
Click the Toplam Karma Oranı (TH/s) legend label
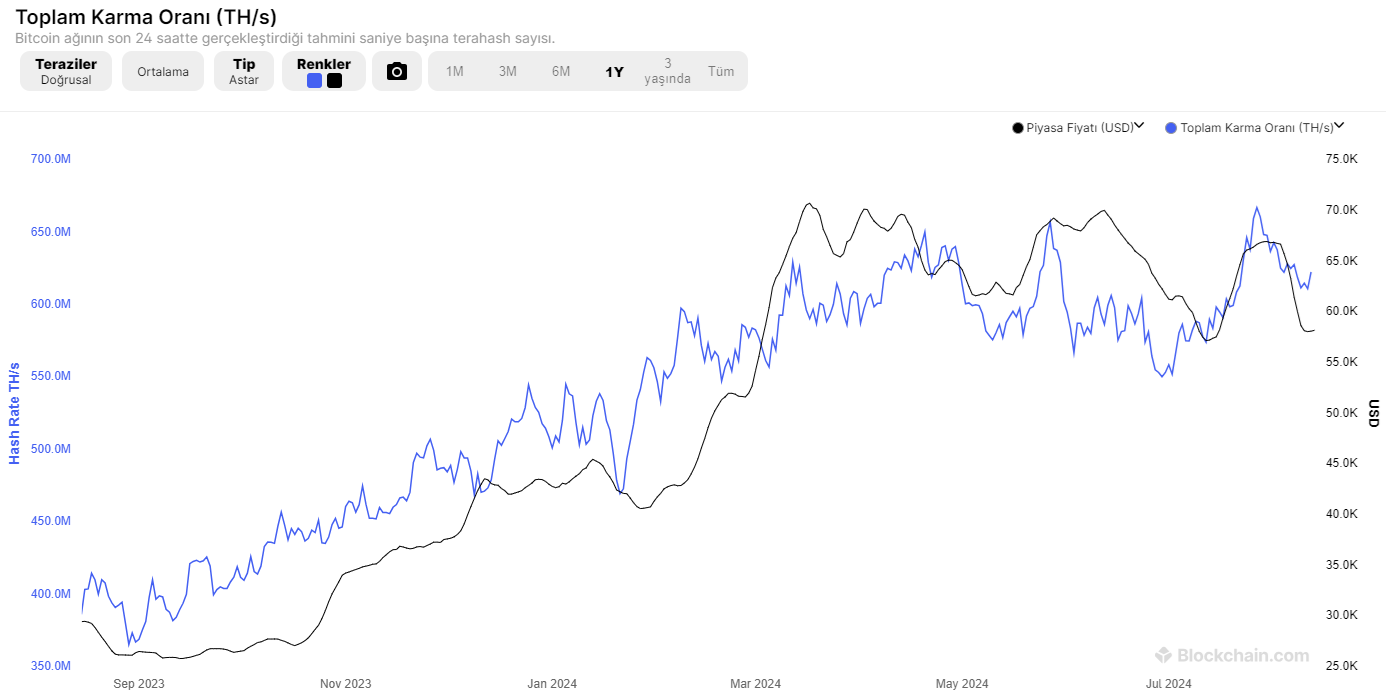1256,128
